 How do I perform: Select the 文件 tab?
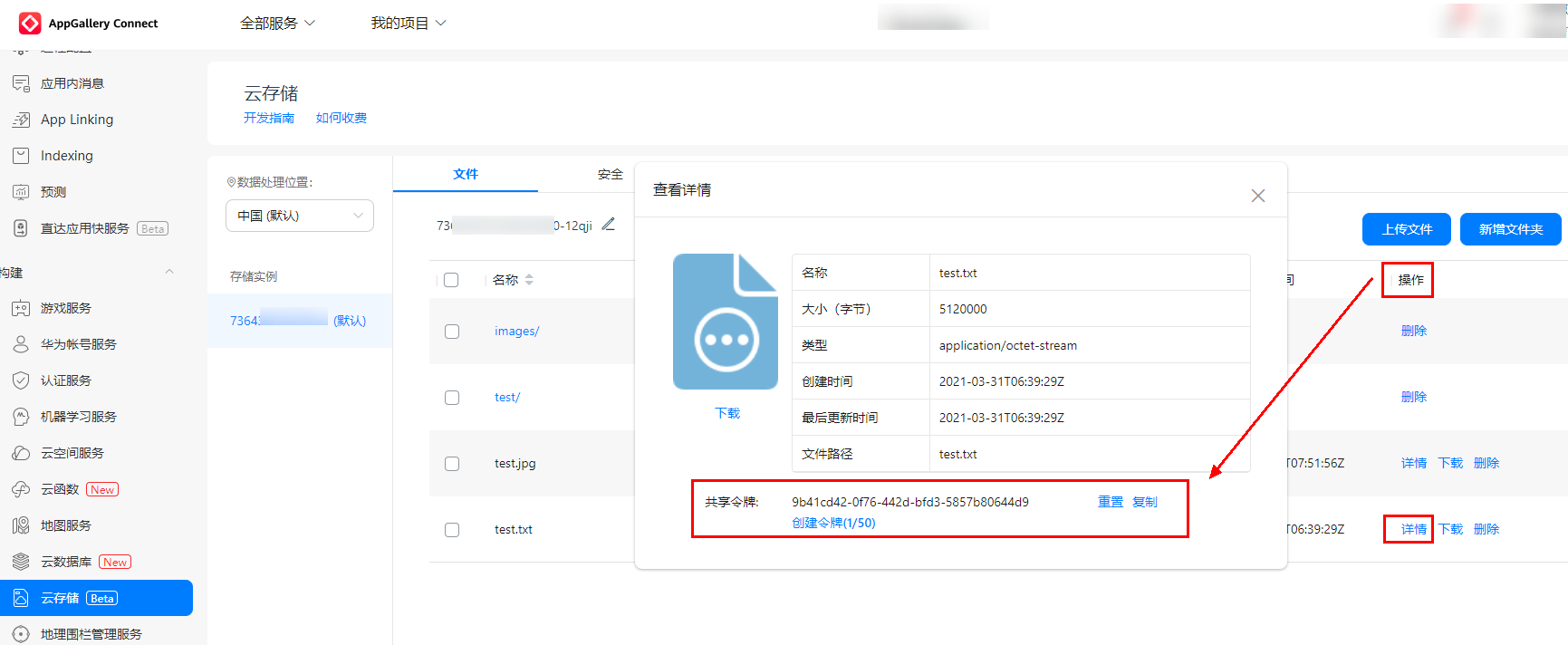[466, 174]
